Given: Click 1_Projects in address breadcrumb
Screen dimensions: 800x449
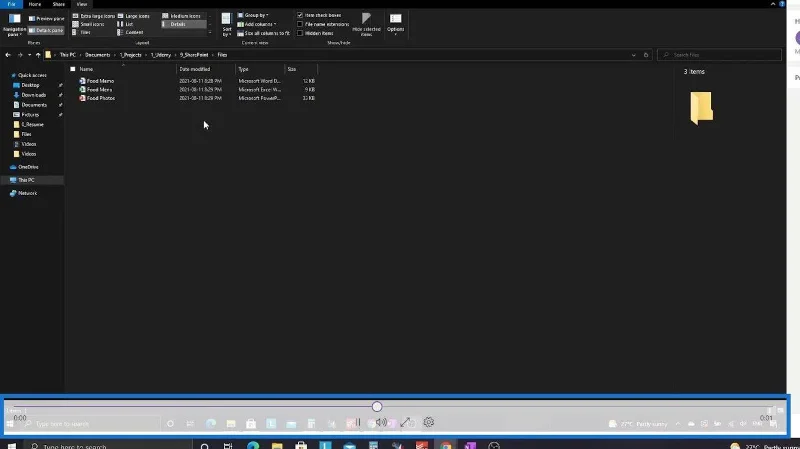Looking at the screenshot, I should (x=131, y=55).
